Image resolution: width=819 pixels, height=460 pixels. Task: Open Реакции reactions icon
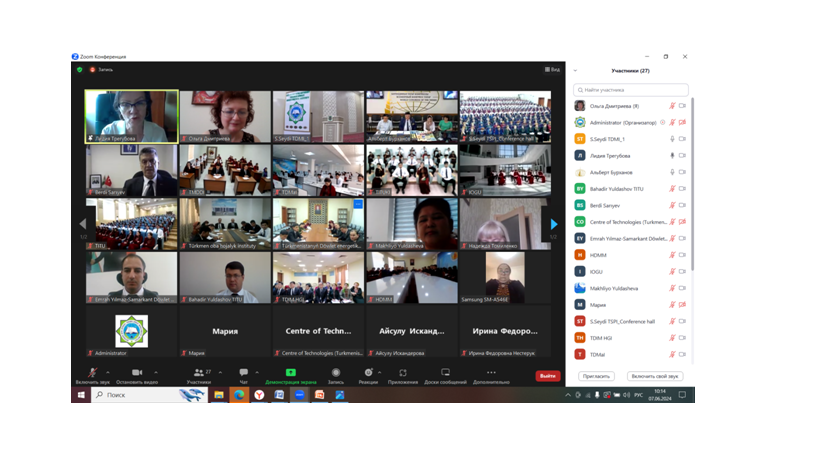(x=368, y=372)
